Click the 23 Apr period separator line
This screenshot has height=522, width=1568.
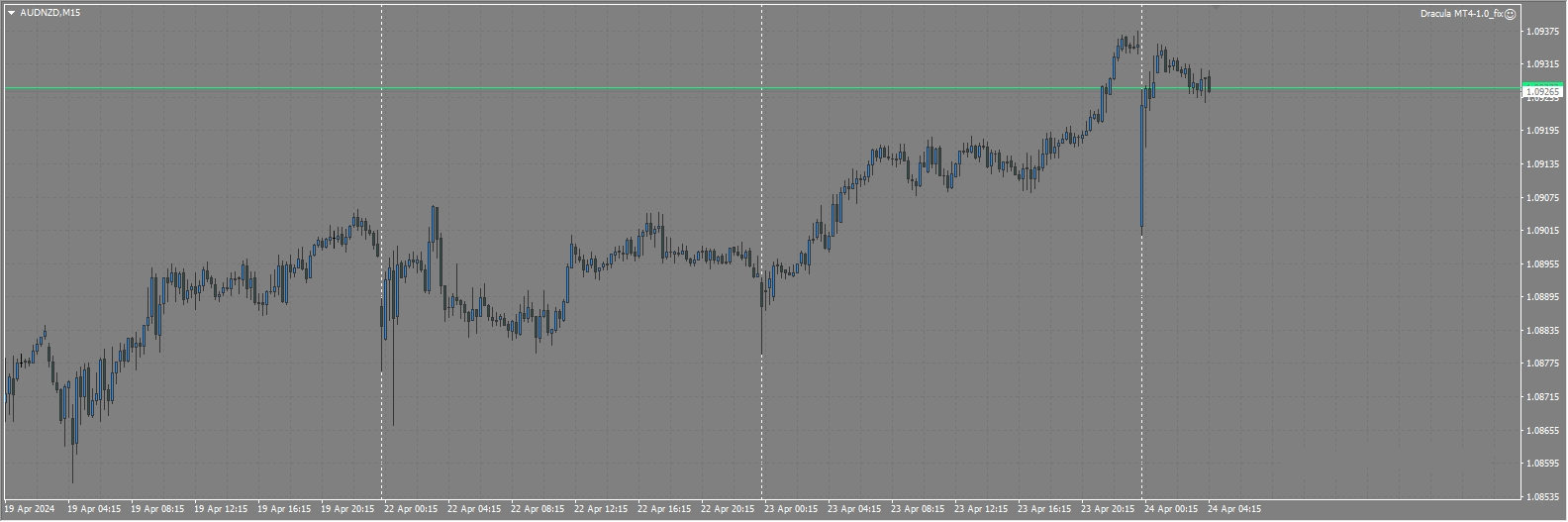[x=761, y=149]
